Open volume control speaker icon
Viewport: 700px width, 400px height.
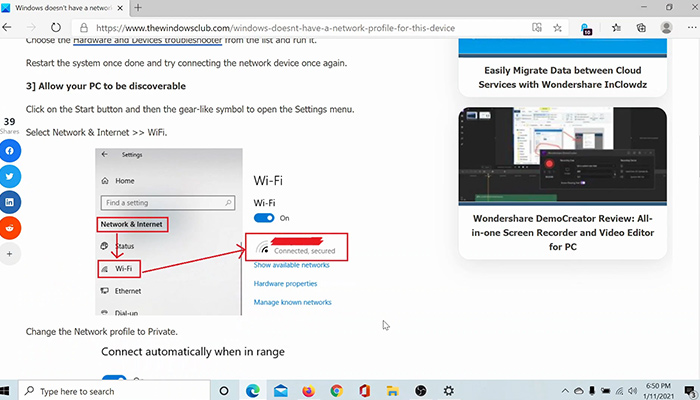(632, 391)
